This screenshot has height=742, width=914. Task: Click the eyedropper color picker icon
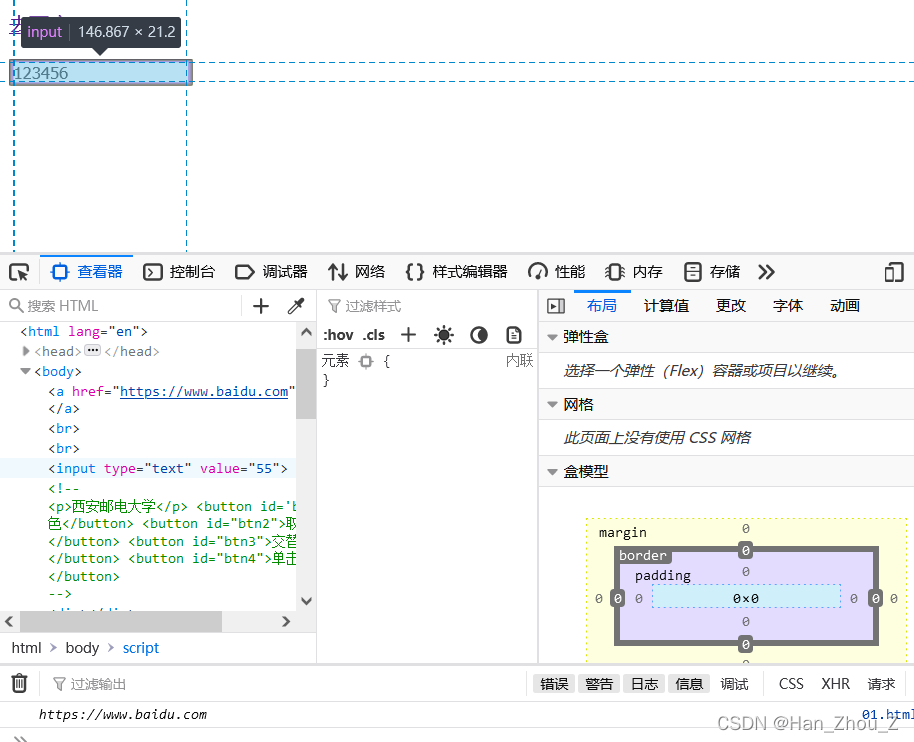[296, 306]
